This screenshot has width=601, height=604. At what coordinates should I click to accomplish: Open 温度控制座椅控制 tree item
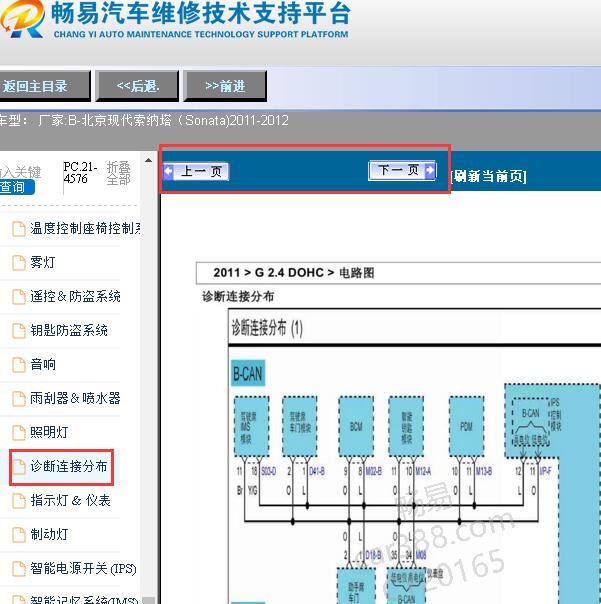click(85, 228)
